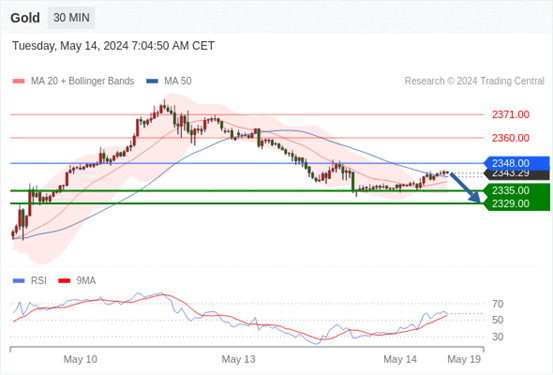Click the Gold chart title
Image resolution: width=553 pixels, height=375 pixels.
tap(25, 18)
